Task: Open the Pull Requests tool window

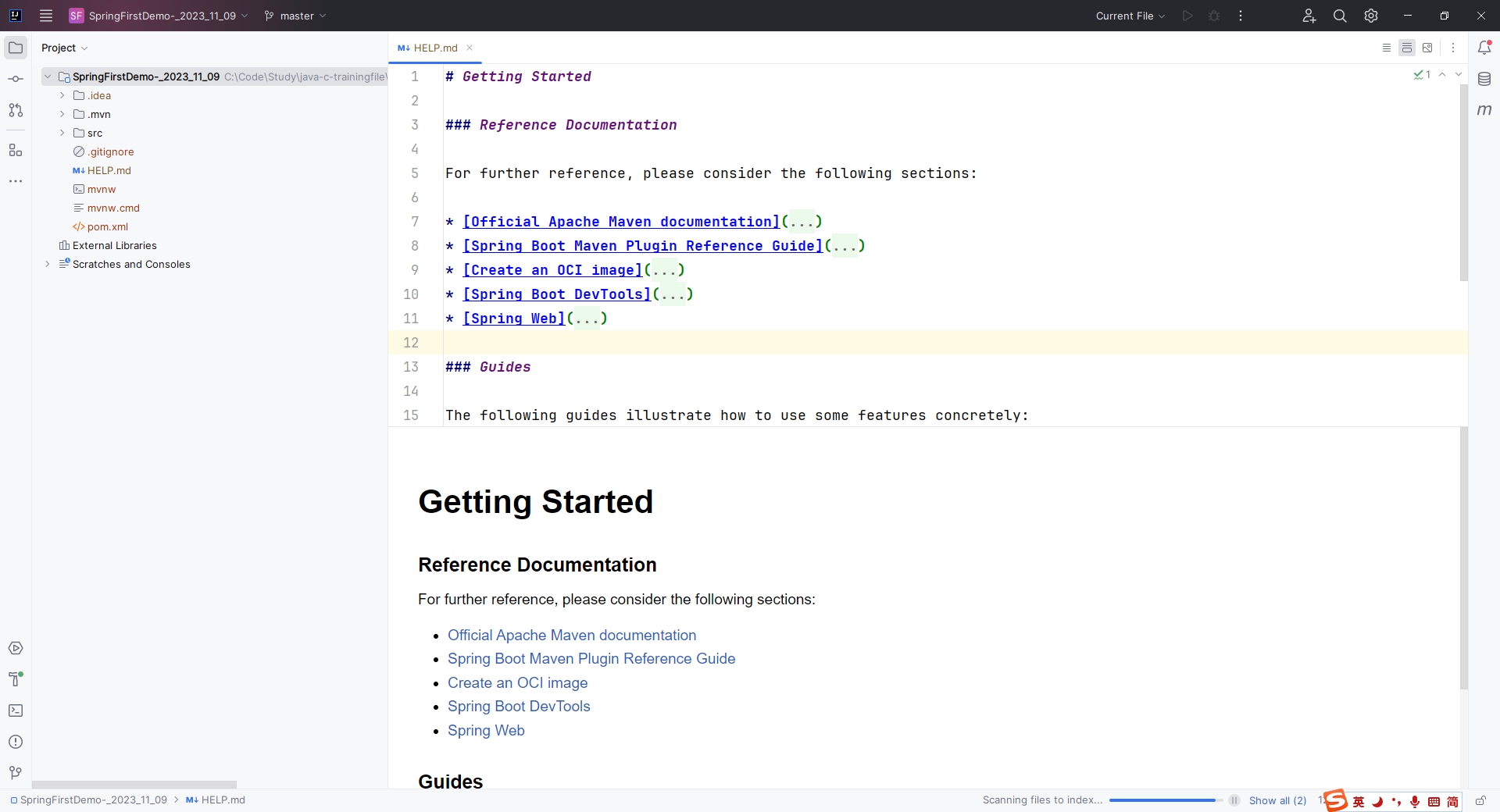Action: click(x=16, y=110)
